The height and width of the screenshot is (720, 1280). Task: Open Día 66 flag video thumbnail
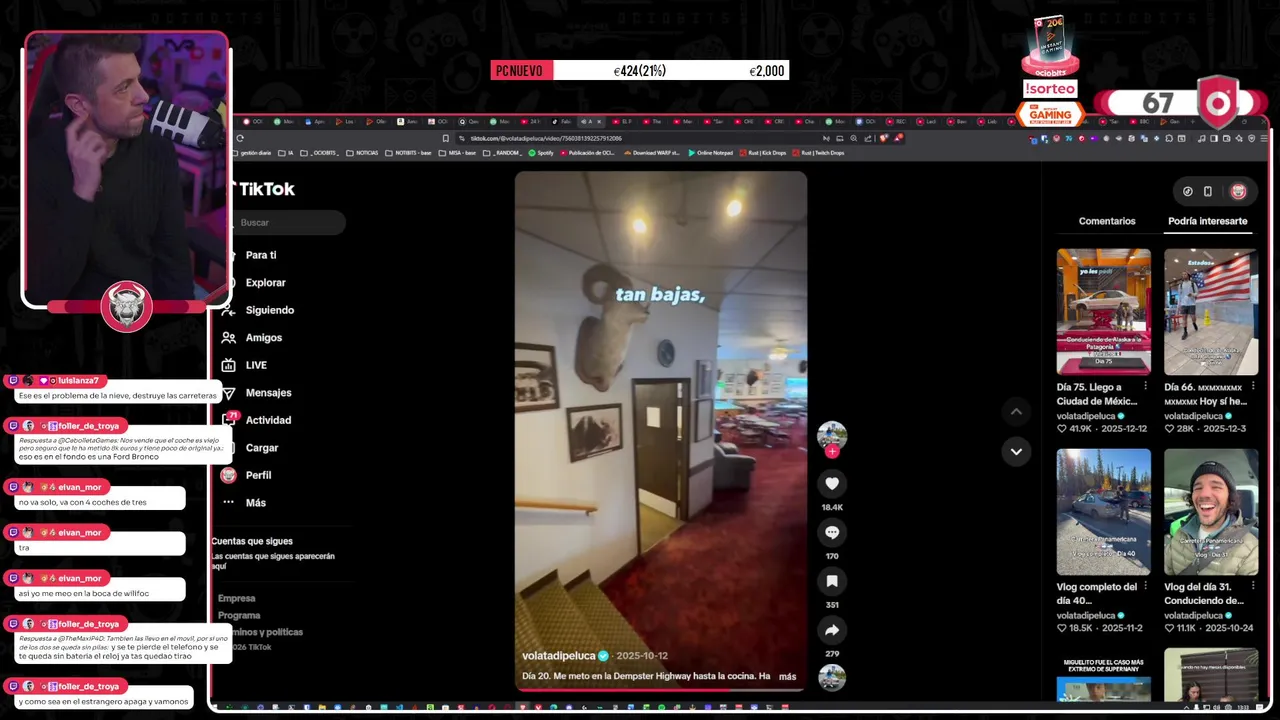(x=1211, y=312)
